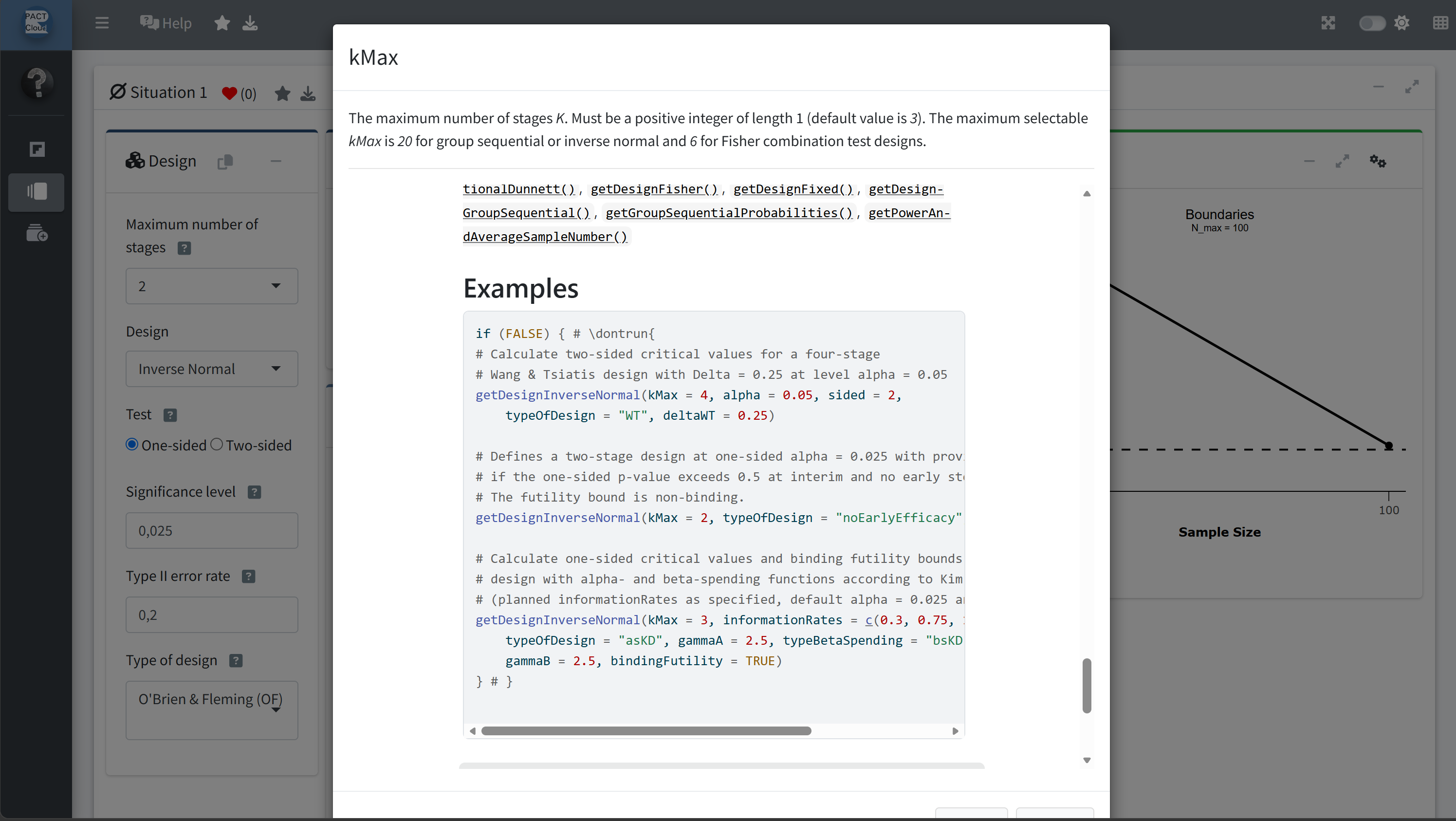
Task: Open the getDesignFisher() link
Action: [x=654, y=189]
